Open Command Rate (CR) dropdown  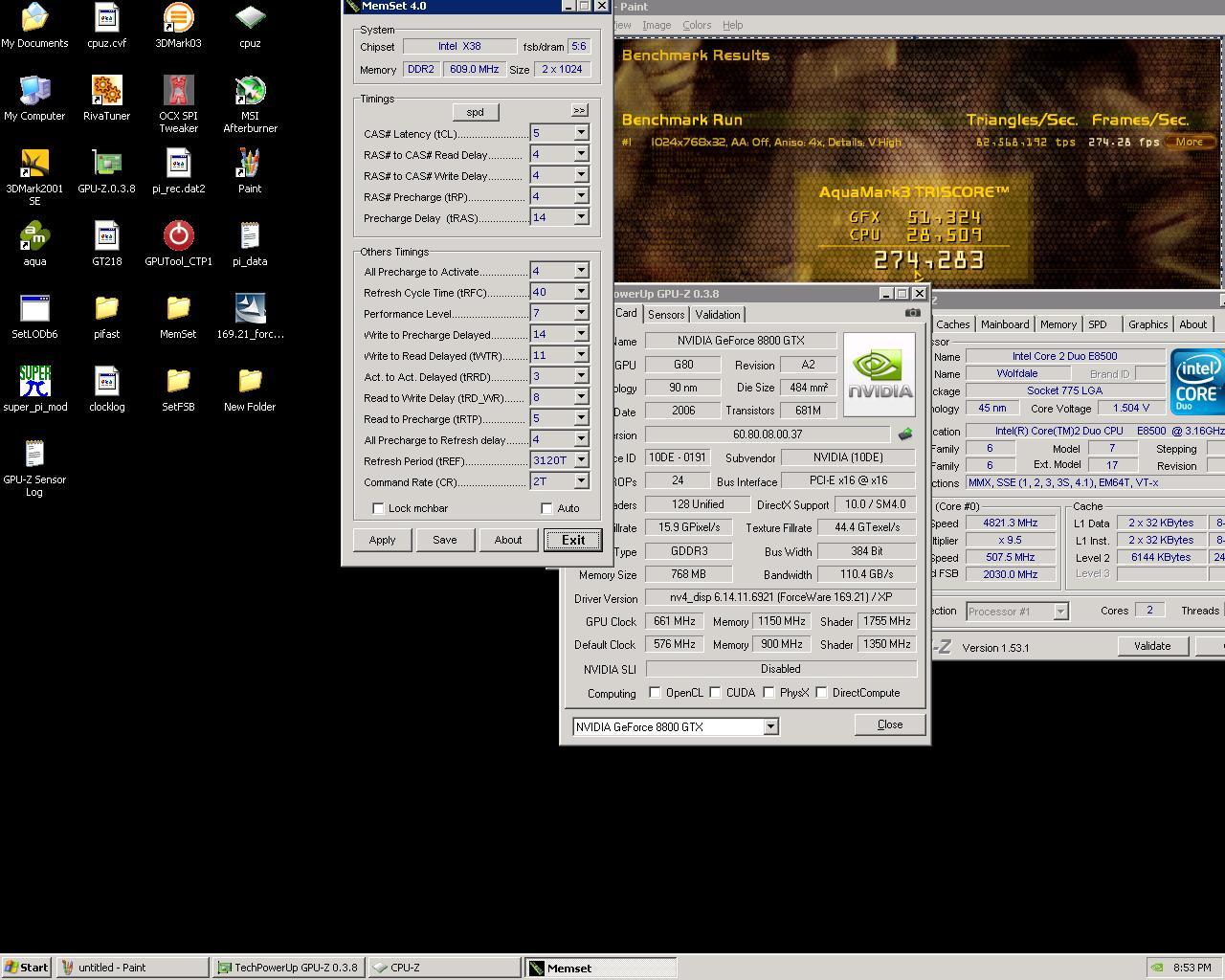pyautogui.click(x=581, y=481)
